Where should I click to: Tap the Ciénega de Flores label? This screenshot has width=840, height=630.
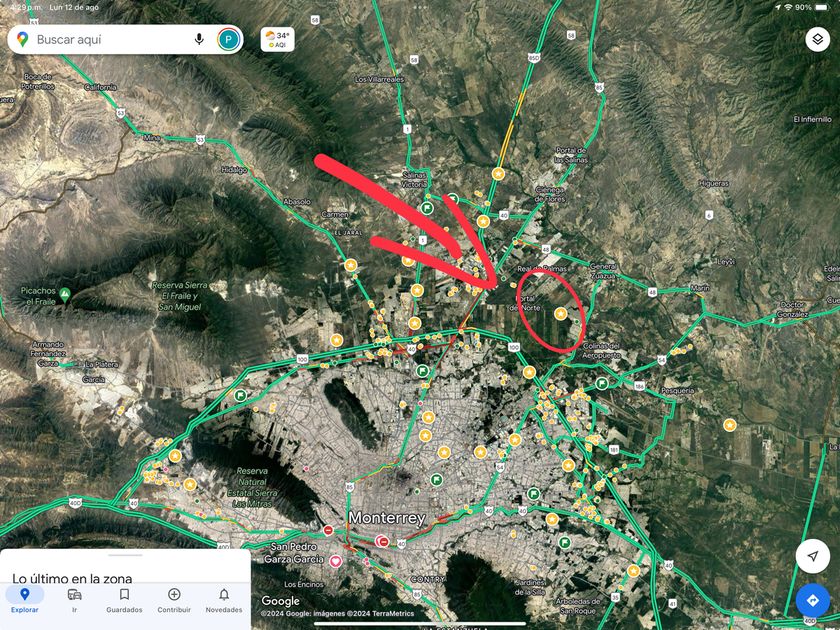[x=550, y=194]
